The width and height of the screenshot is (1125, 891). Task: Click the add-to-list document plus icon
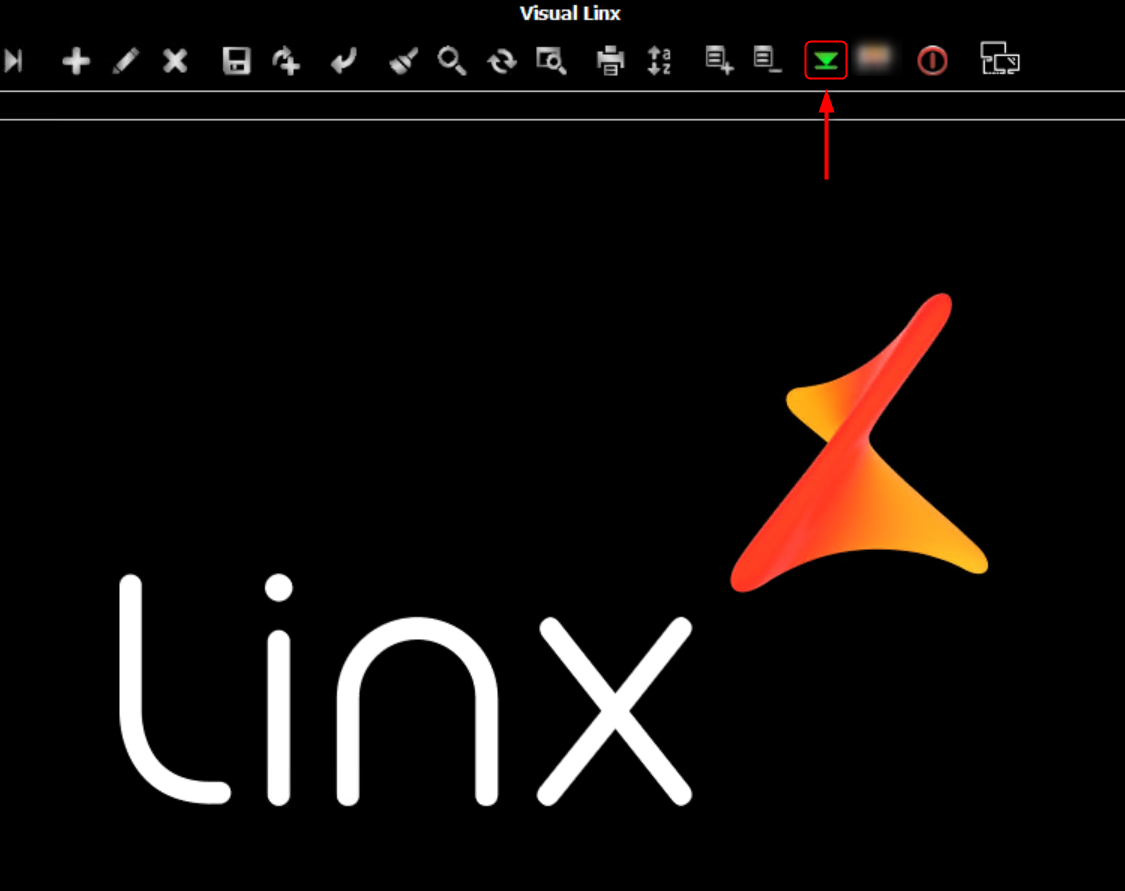(717, 60)
